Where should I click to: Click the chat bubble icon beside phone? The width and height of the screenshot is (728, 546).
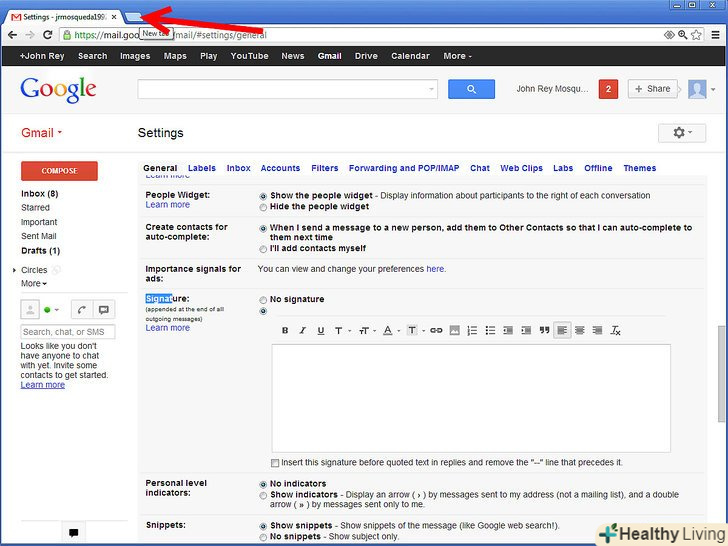point(104,310)
